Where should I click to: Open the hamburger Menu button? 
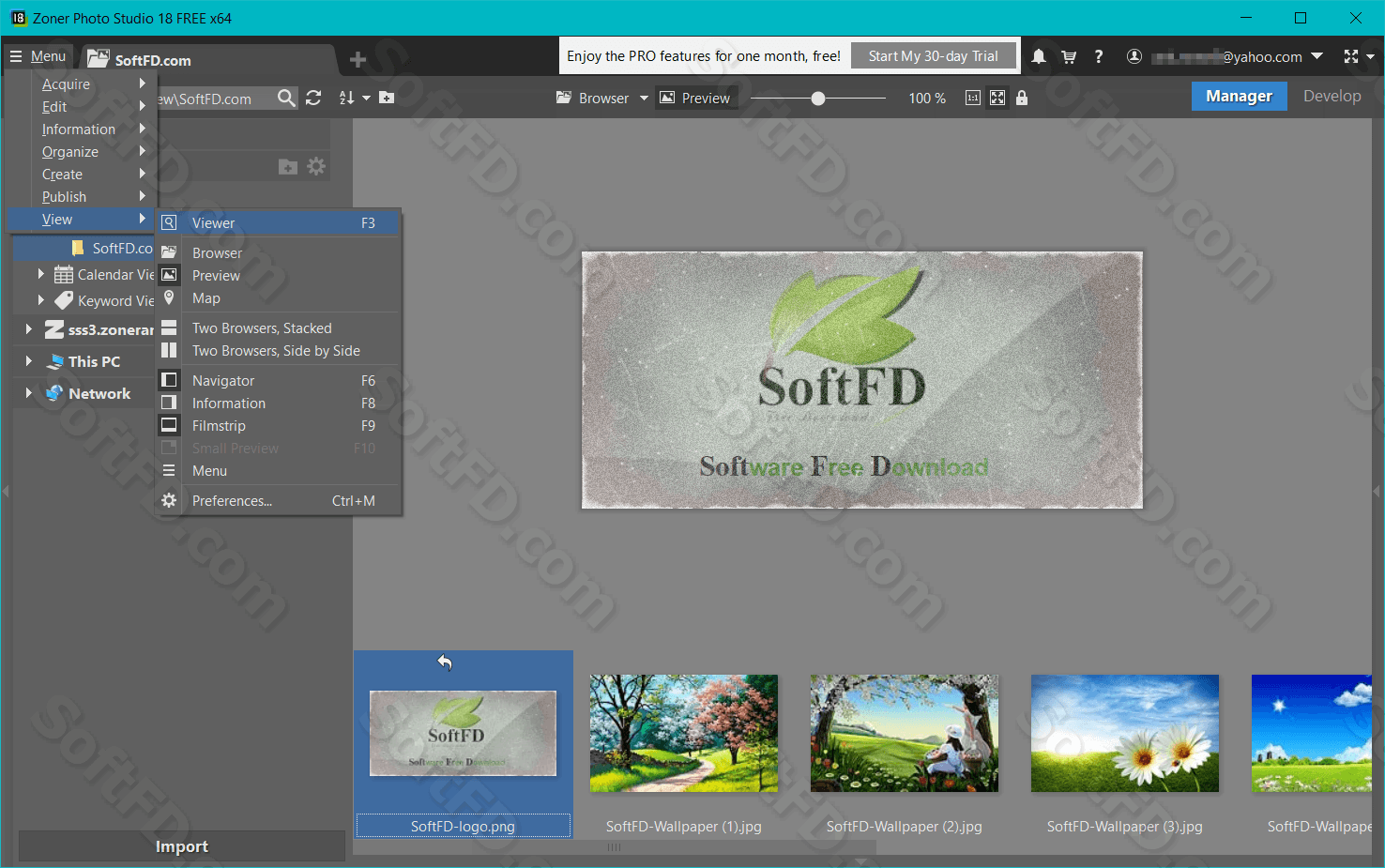[38, 56]
